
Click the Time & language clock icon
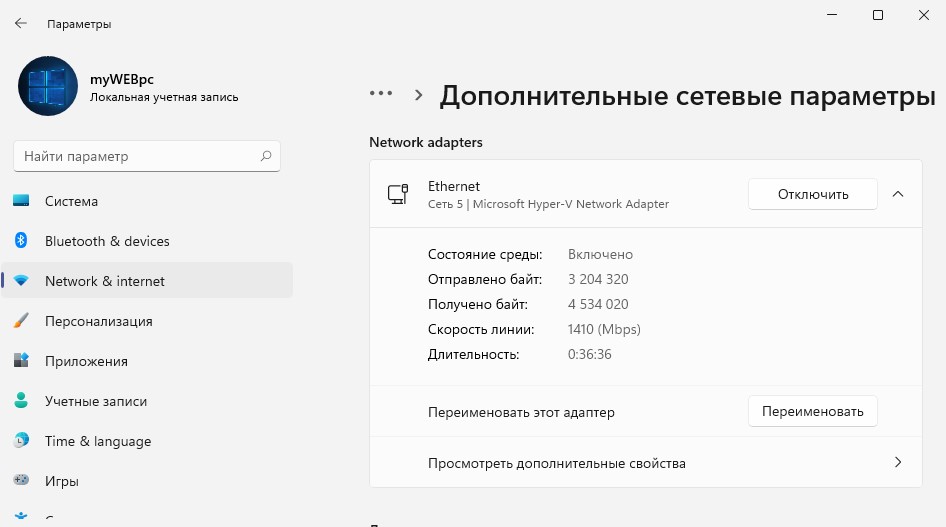click(x=21, y=441)
